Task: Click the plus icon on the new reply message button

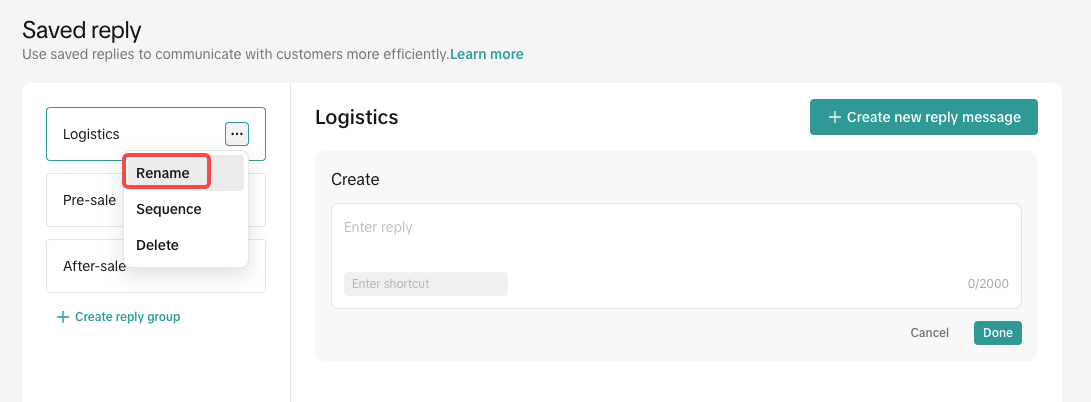Action: (x=834, y=117)
